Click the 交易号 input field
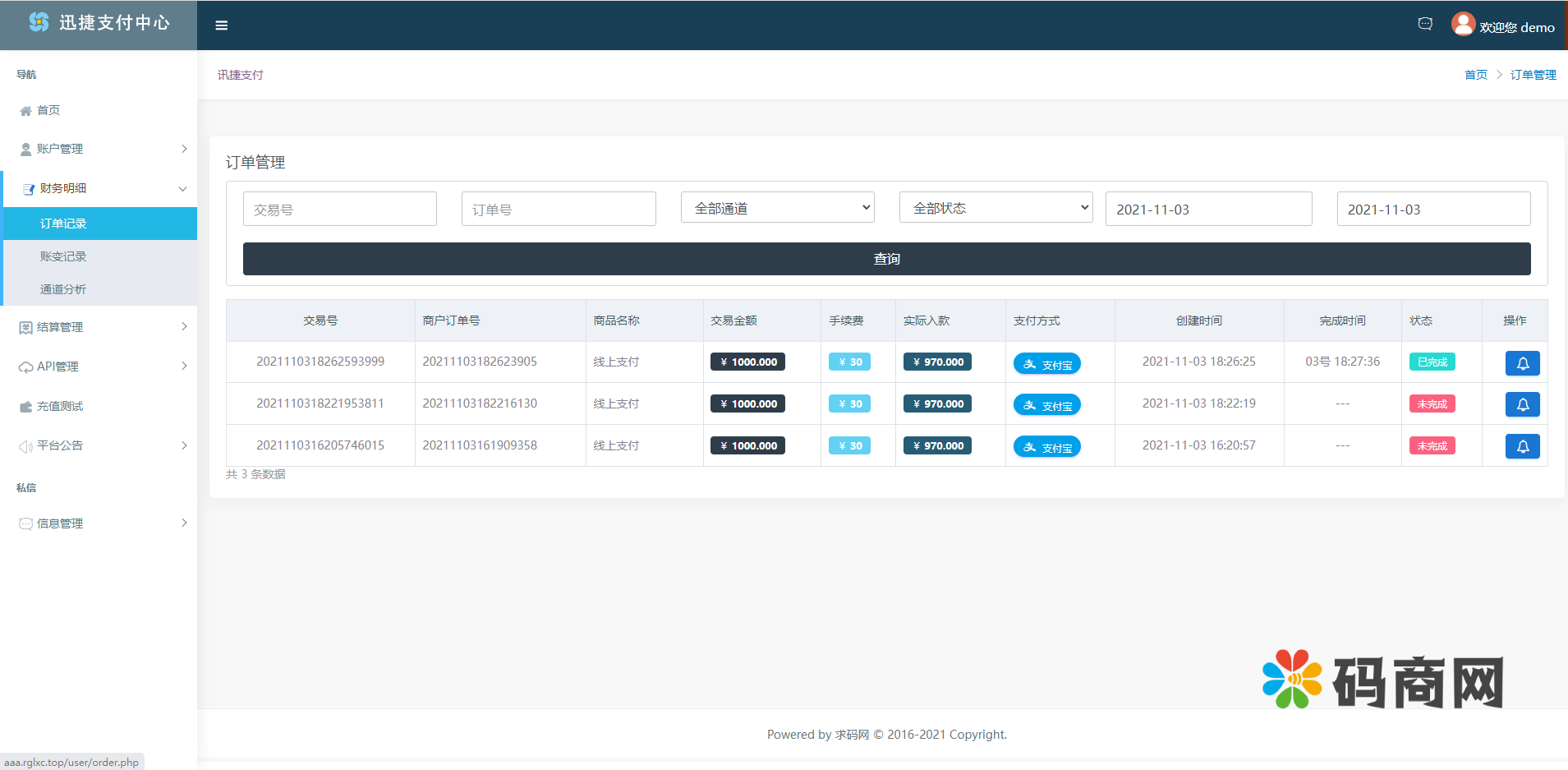 pyautogui.click(x=339, y=210)
